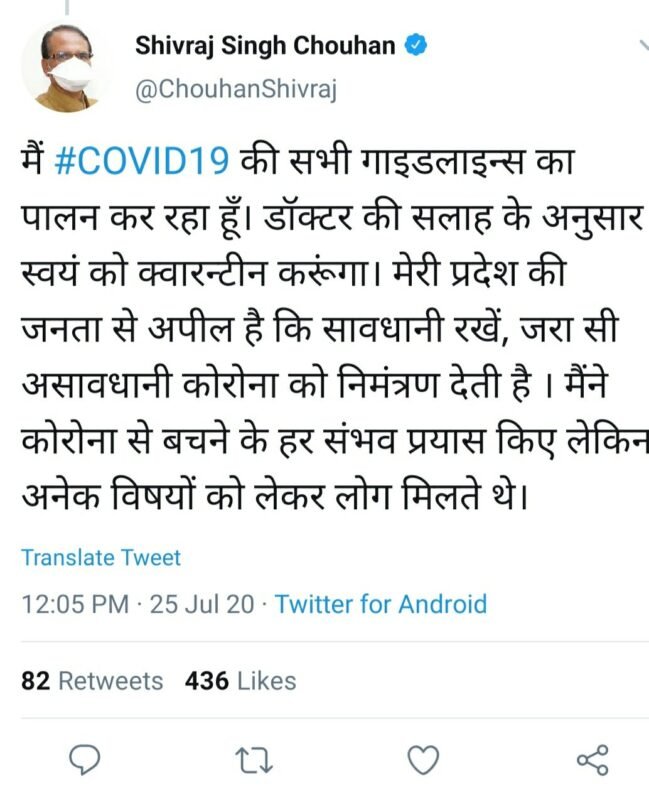Image resolution: width=649 pixels, height=800 pixels.
Task: Like the tweet with heart icon
Action: tap(423, 760)
